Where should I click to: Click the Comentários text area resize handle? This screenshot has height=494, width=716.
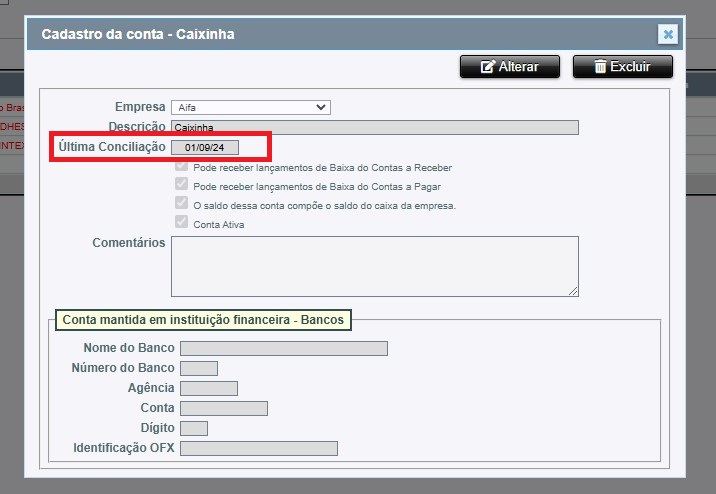click(x=574, y=292)
